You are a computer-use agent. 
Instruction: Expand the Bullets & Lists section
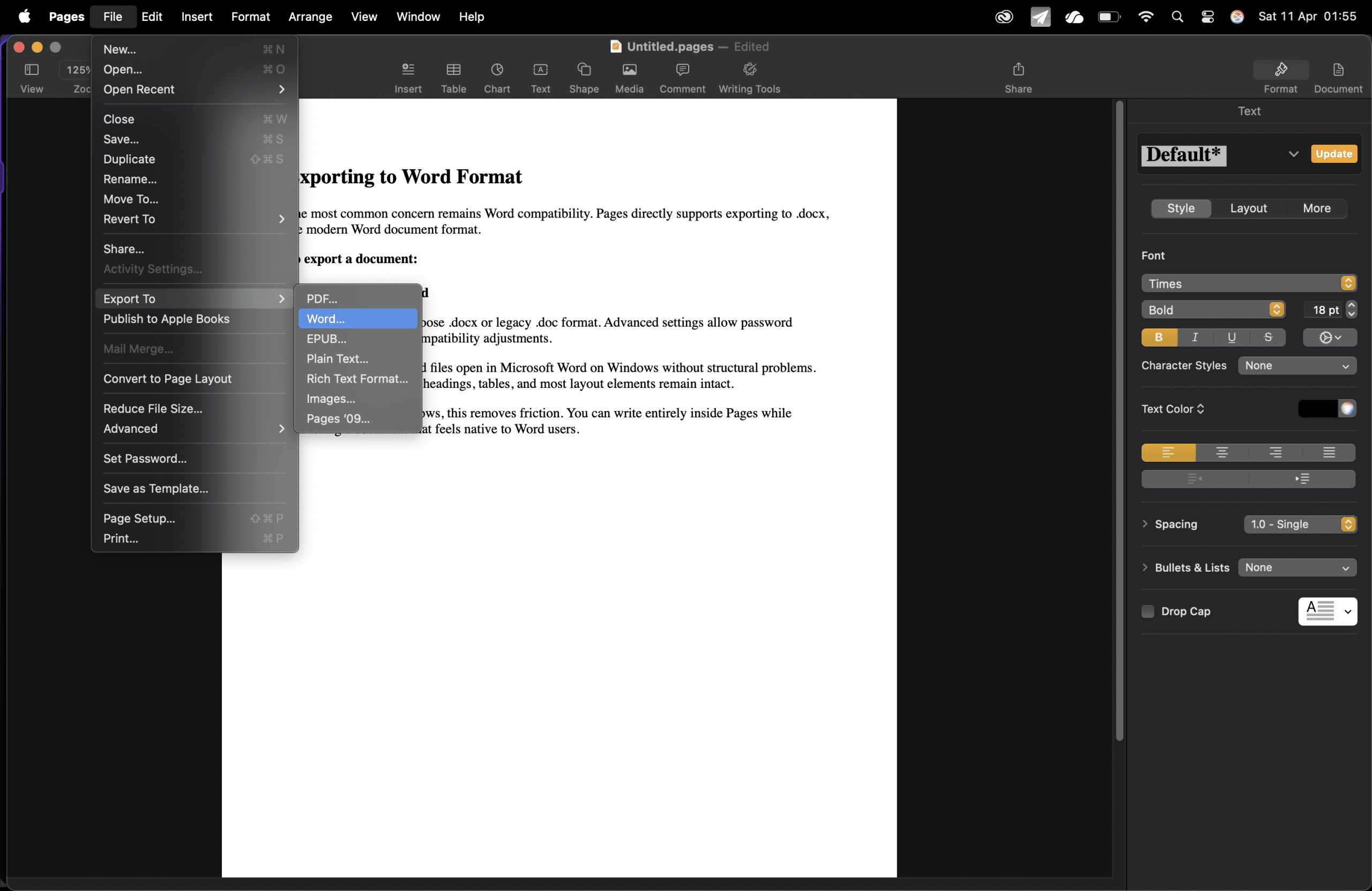(x=1145, y=567)
